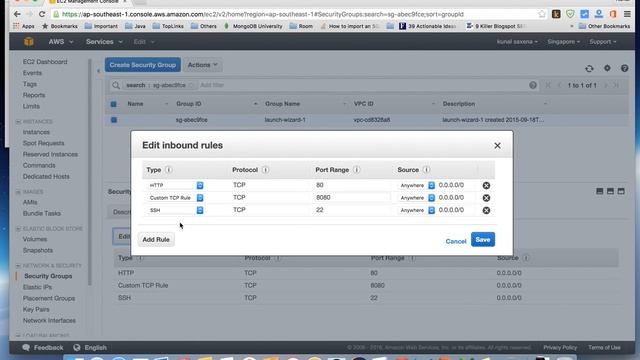Open the AWS dropdown menu
The height and width of the screenshot is (360, 640).
61,42
